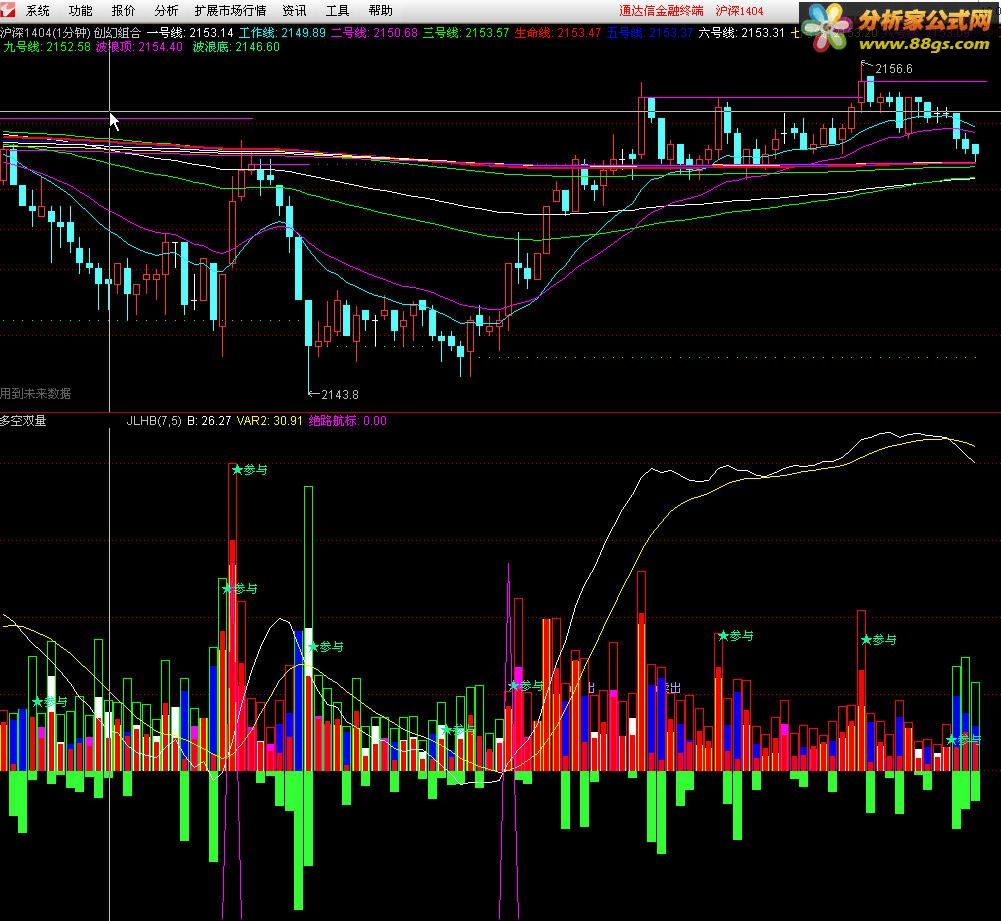Open the 报价 menu
This screenshot has height=921, width=1001.
[123, 11]
